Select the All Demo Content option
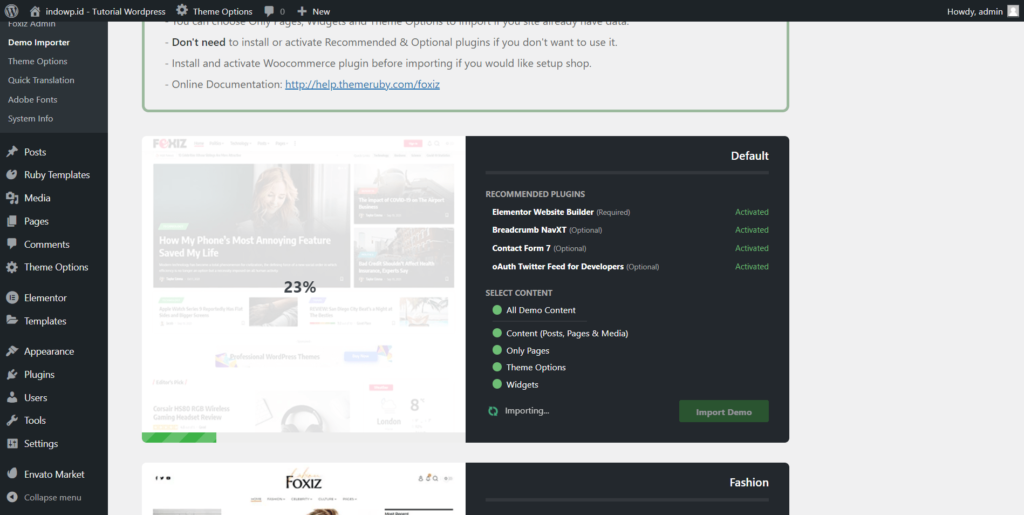 click(x=497, y=310)
